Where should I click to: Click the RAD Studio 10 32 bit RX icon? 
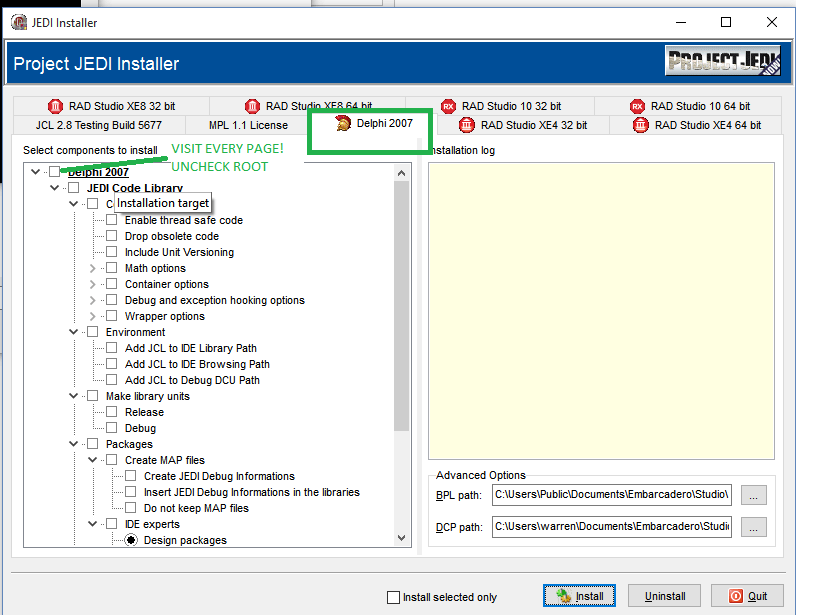click(x=449, y=106)
